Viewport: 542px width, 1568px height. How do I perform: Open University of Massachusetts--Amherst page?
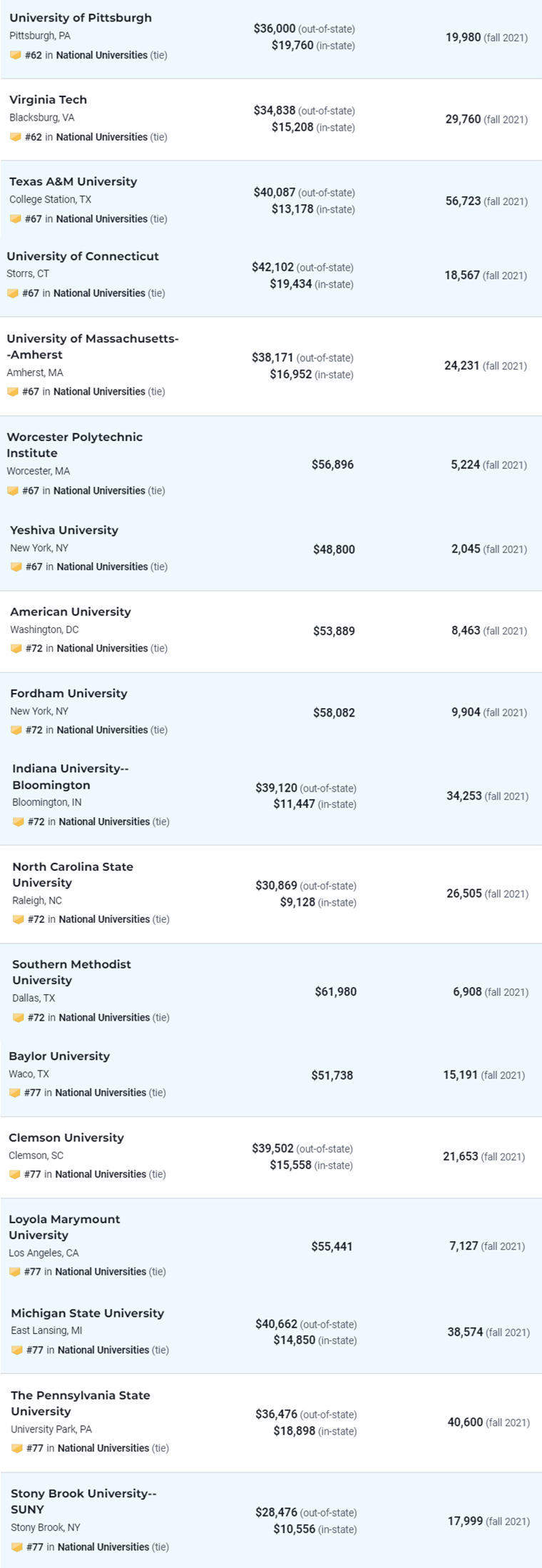click(x=93, y=347)
